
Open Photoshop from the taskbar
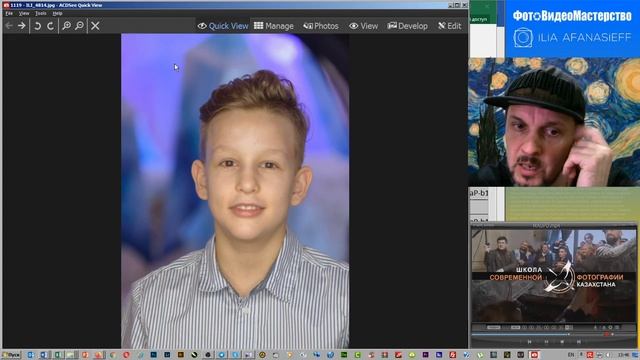point(153,355)
